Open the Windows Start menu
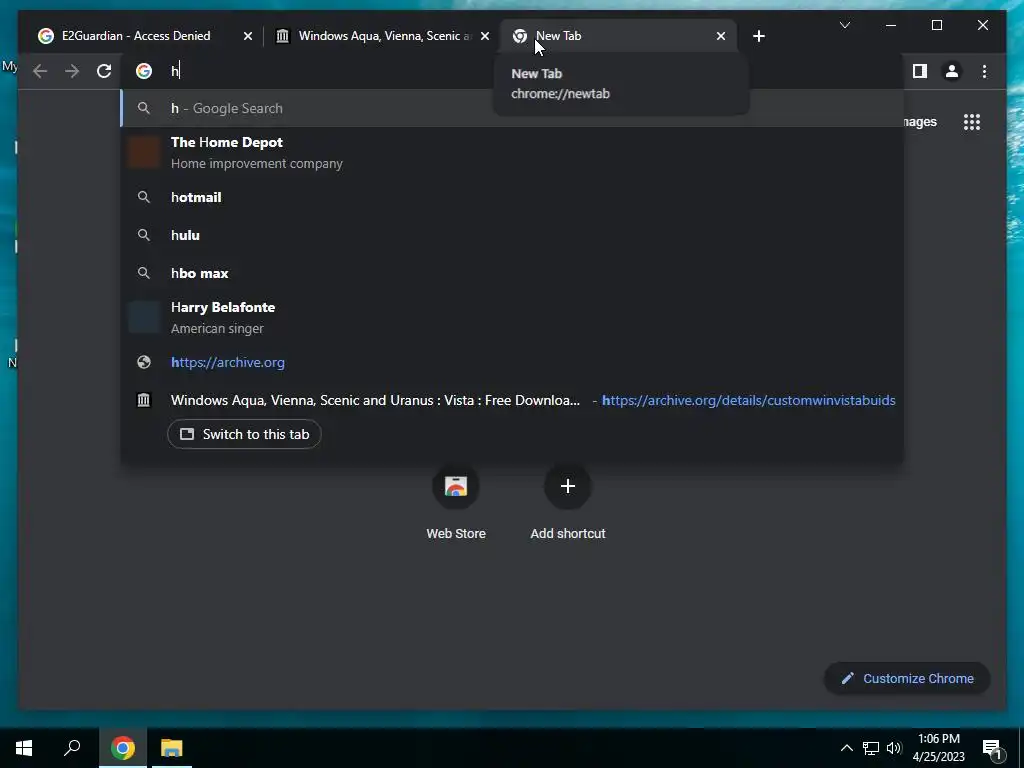 [x=24, y=748]
